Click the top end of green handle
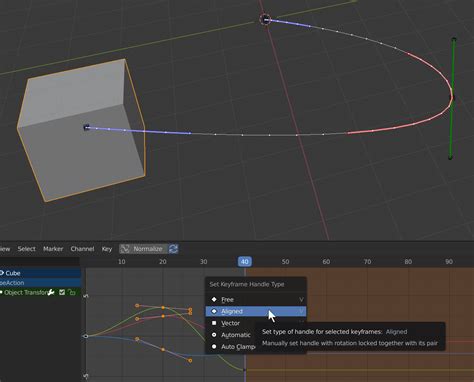 454,40
